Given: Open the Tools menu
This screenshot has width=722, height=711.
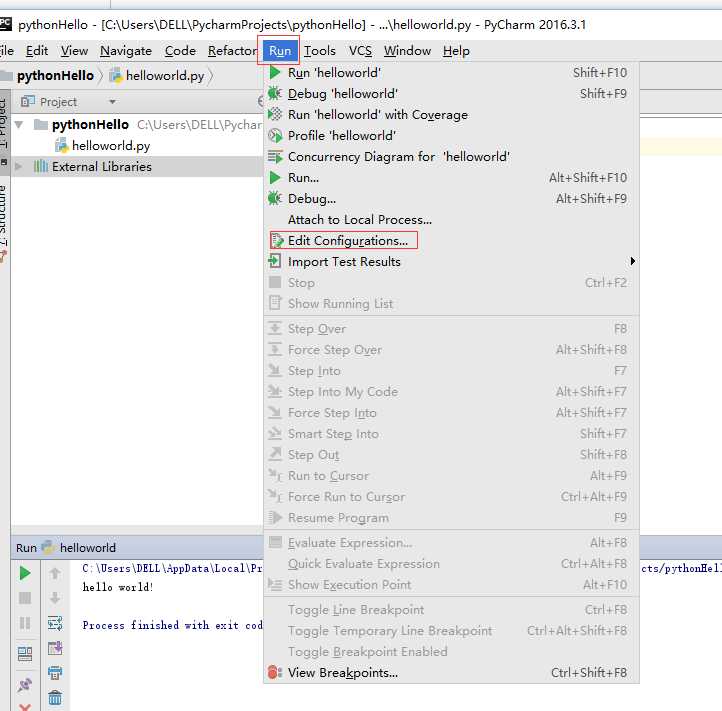Looking at the screenshot, I should point(320,51).
